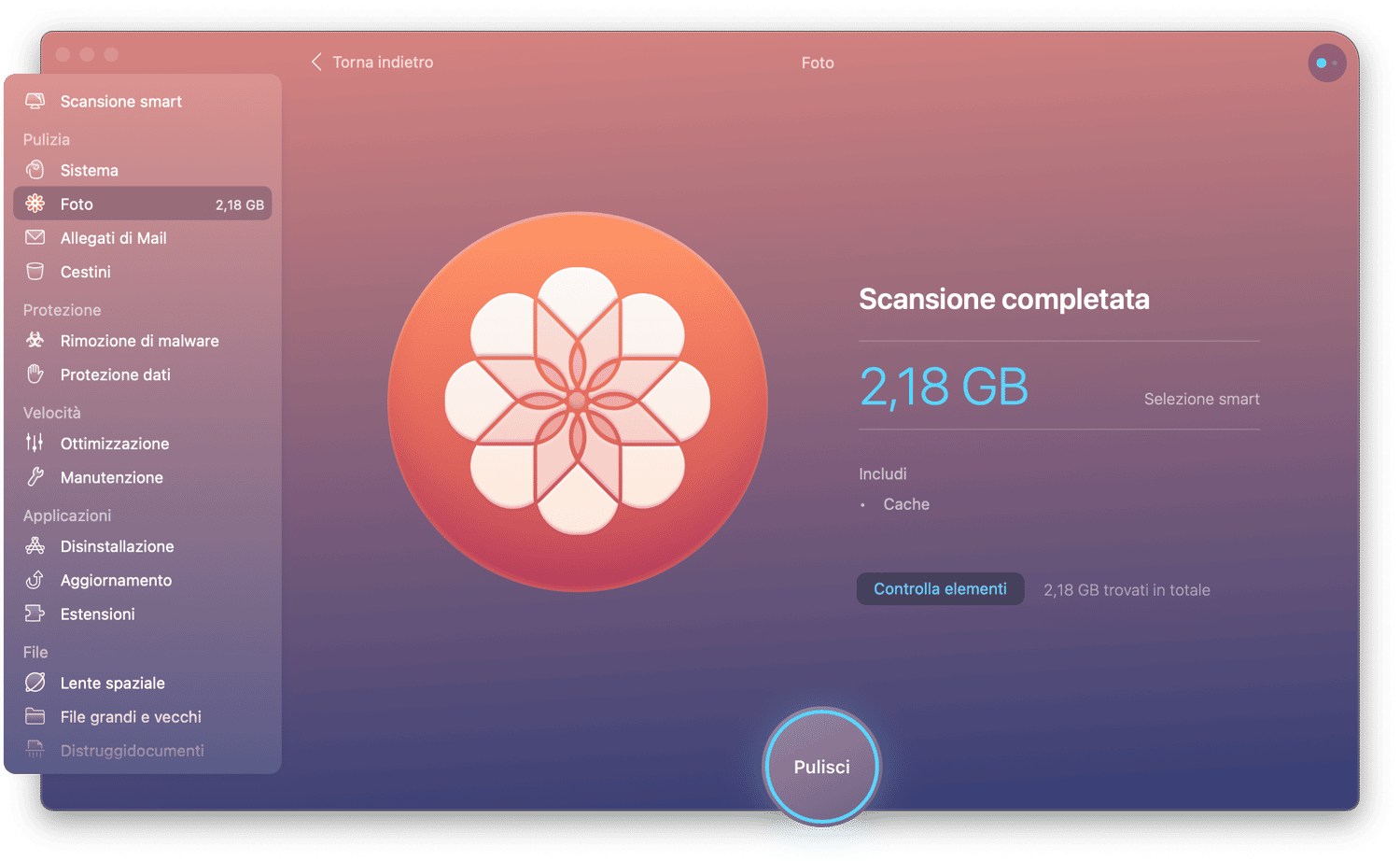The image size is (1400, 861).
Task: Open Rimozione di malware label
Action: 140,341
